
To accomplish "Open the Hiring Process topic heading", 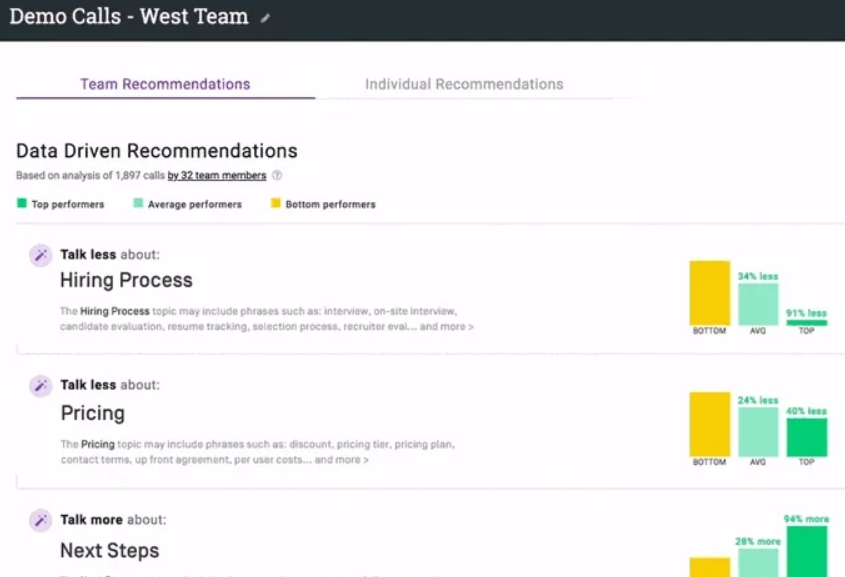I will click(126, 280).
